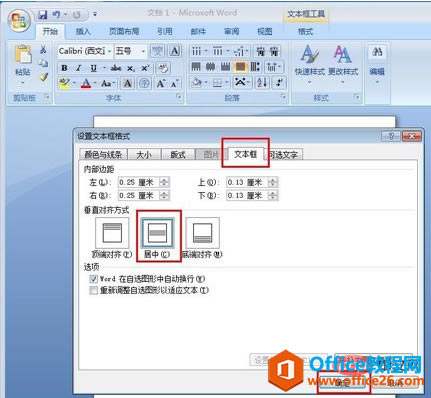Switch to the References (引用) ribbon tab

tap(165, 32)
